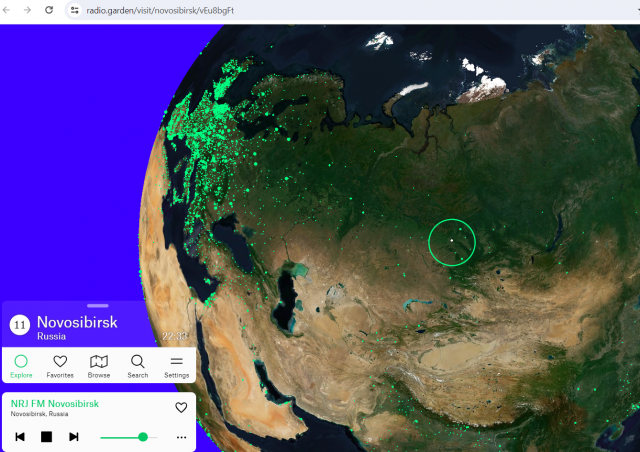640x452 pixels.
Task: Skip to next station
Action: tap(73, 437)
